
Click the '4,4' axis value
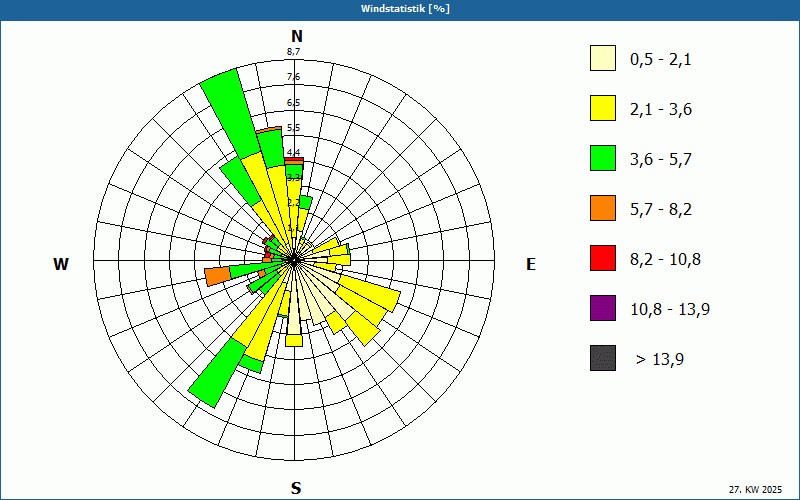pos(293,153)
